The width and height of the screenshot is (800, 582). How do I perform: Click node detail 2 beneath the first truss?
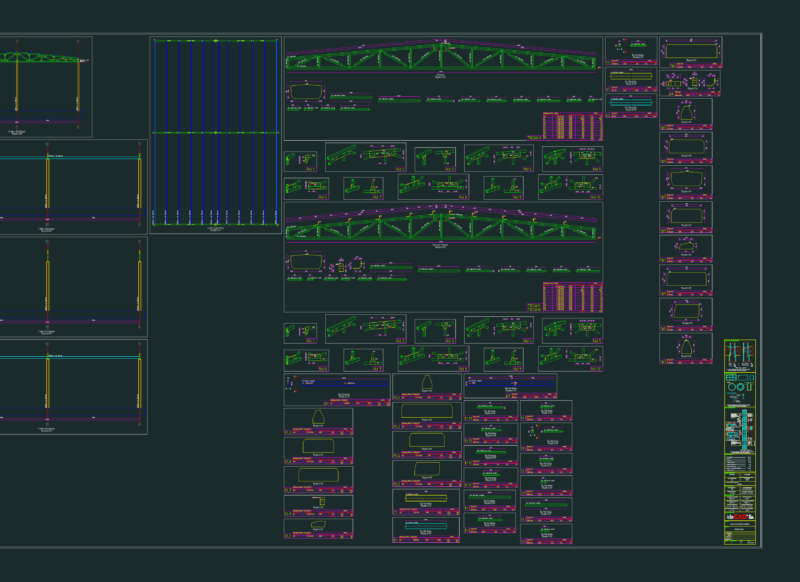tap(366, 157)
